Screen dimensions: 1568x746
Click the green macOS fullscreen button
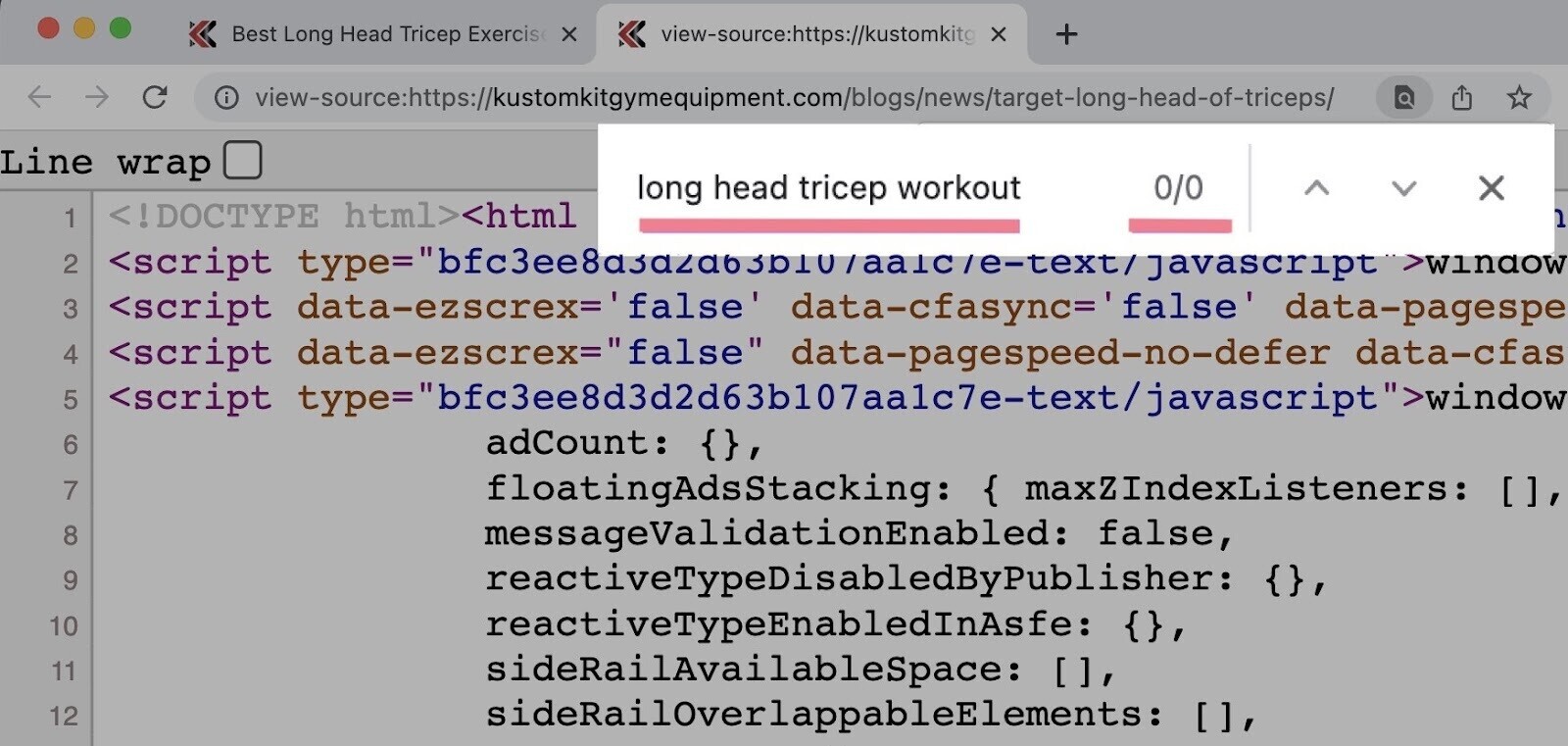tap(121, 28)
